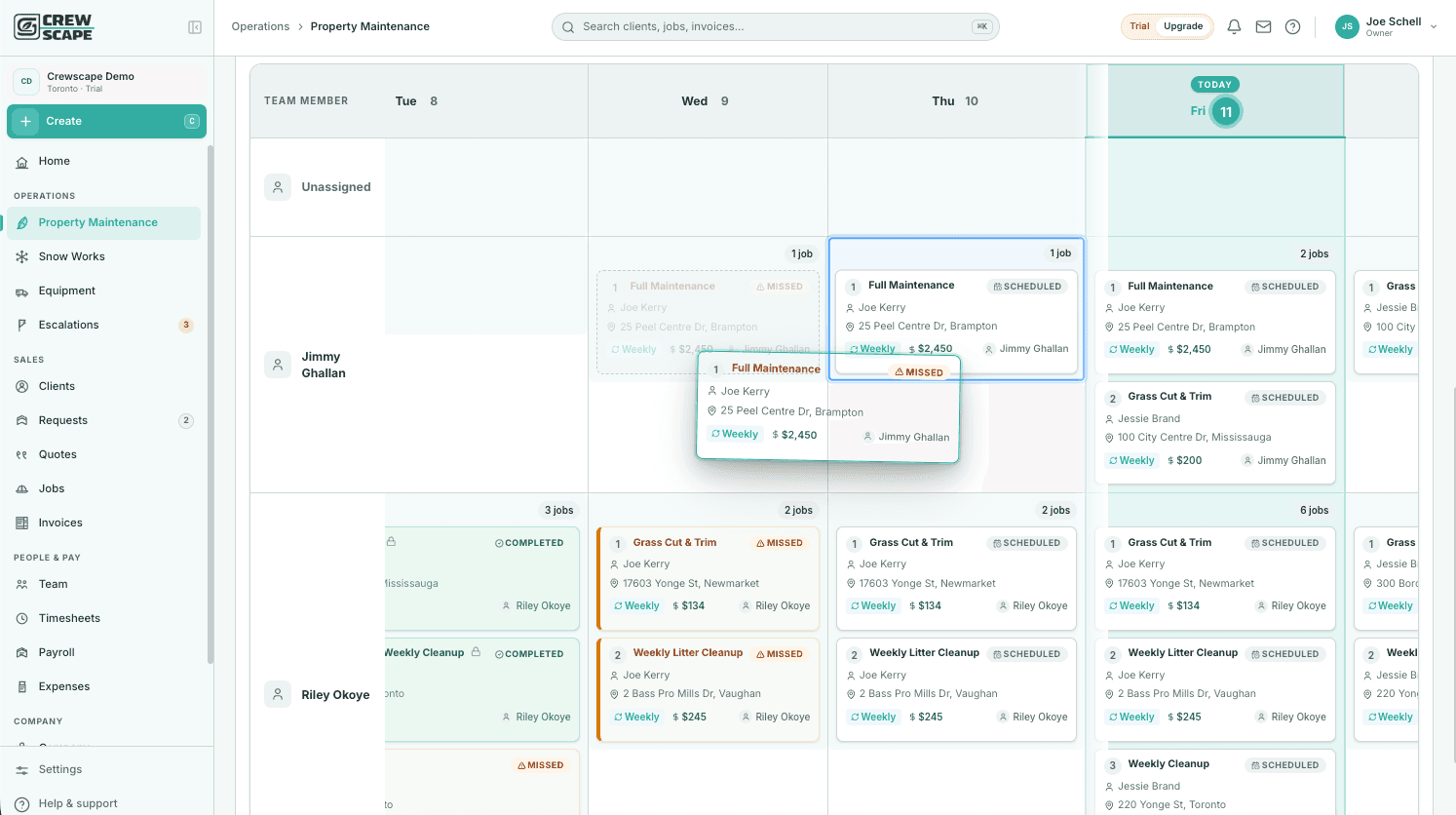Click the Thu 10 column header
Screen dimensions: 1456x815
(x=955, y=101)
